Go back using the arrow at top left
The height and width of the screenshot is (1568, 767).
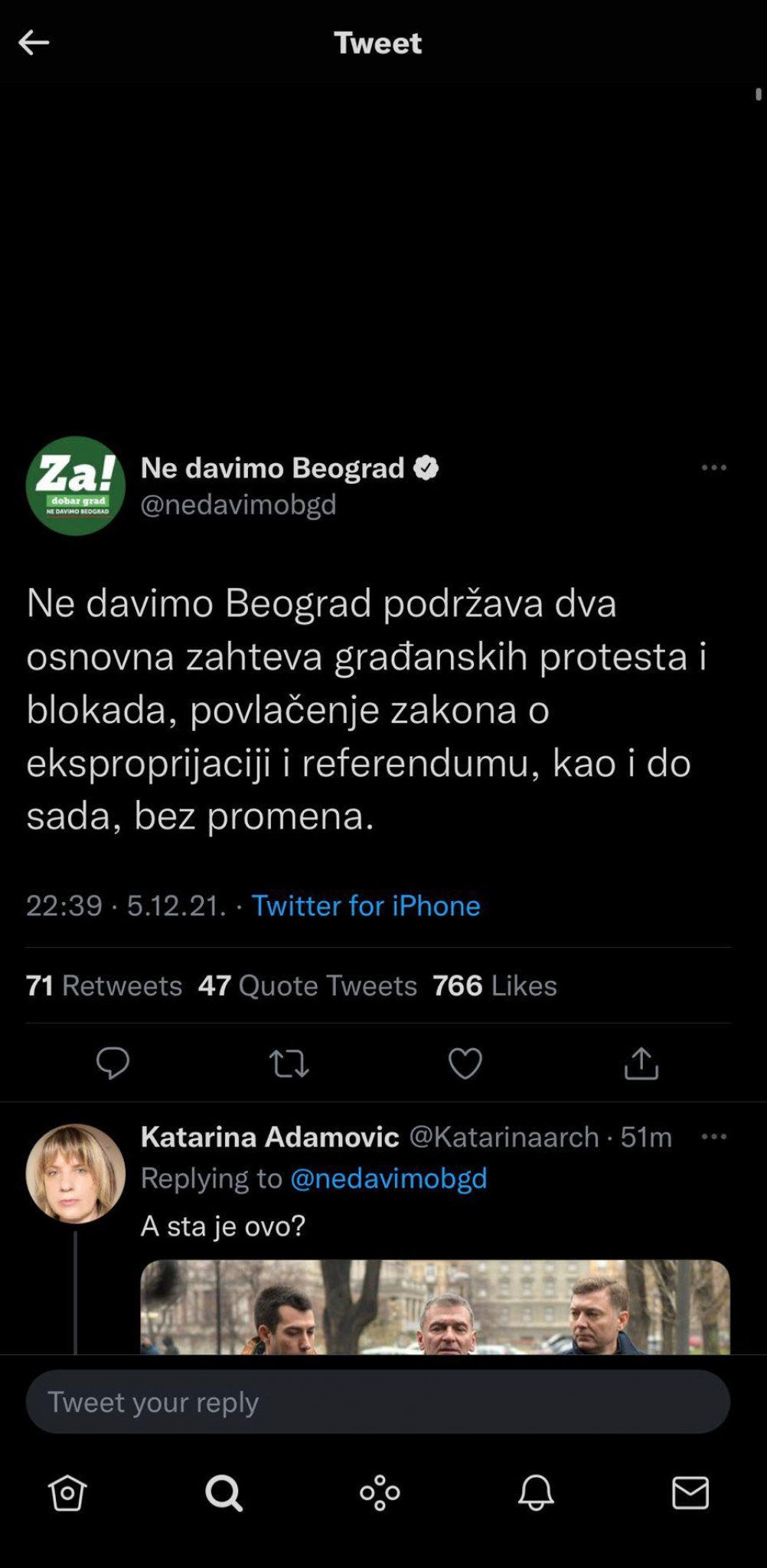tap(34, 42)
